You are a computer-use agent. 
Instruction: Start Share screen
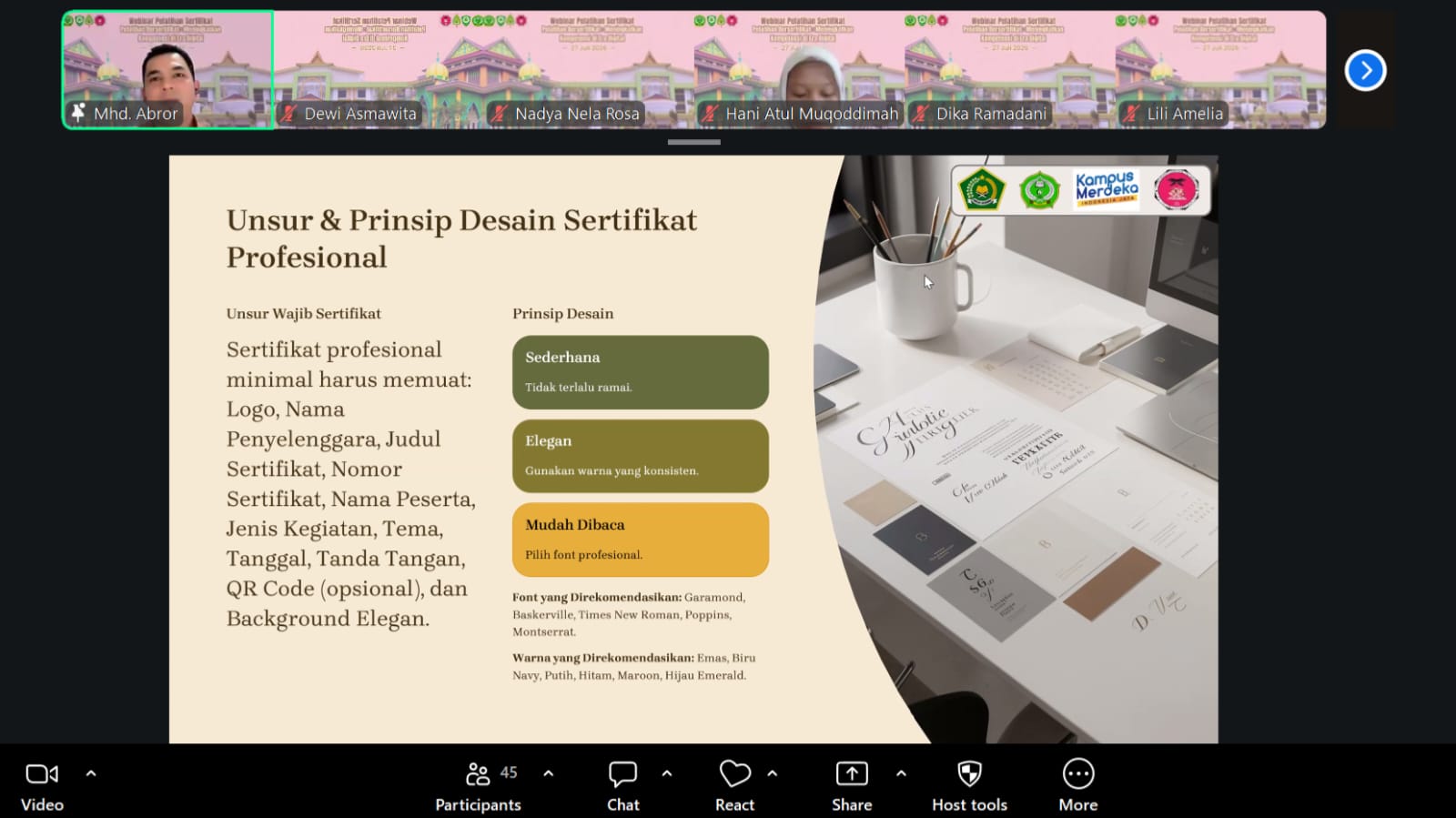pos(852,787)
